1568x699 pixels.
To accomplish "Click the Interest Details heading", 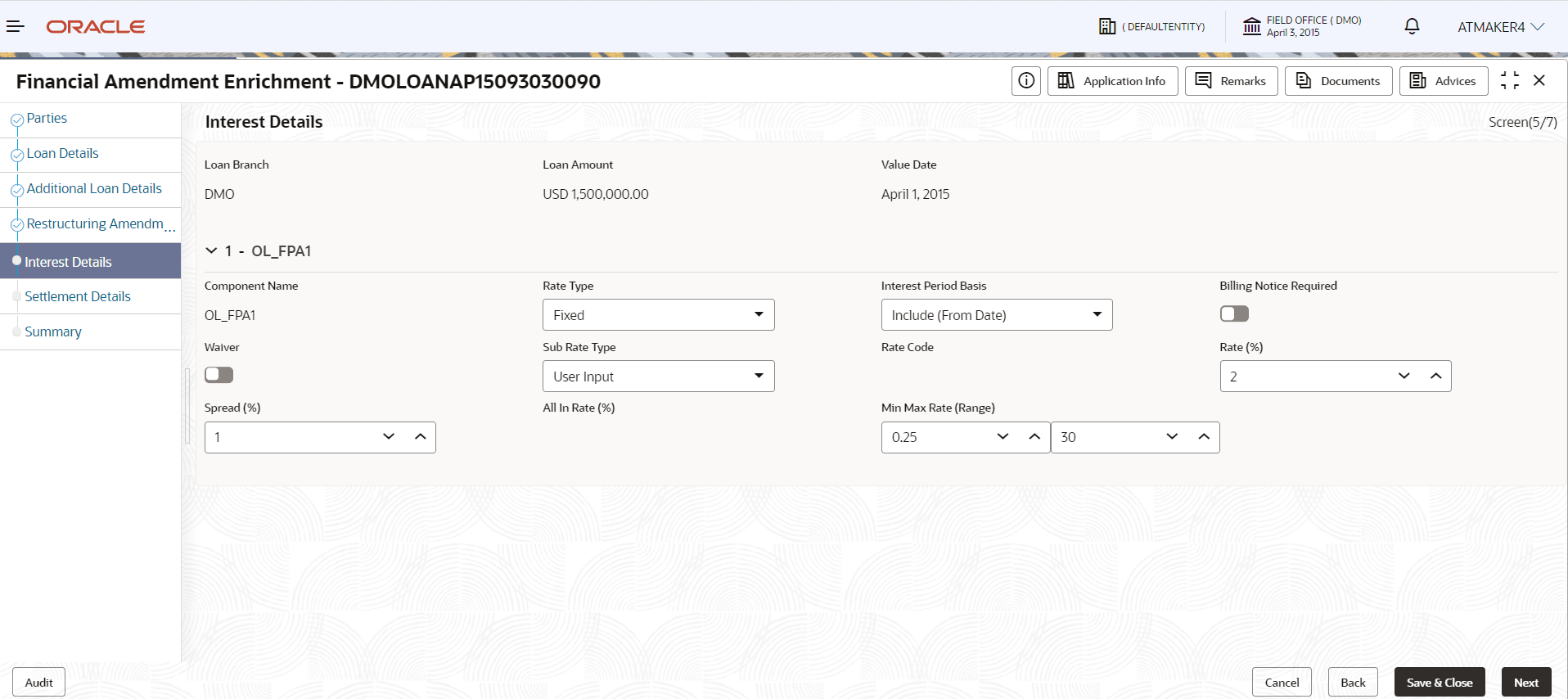I will coord(264,122).
